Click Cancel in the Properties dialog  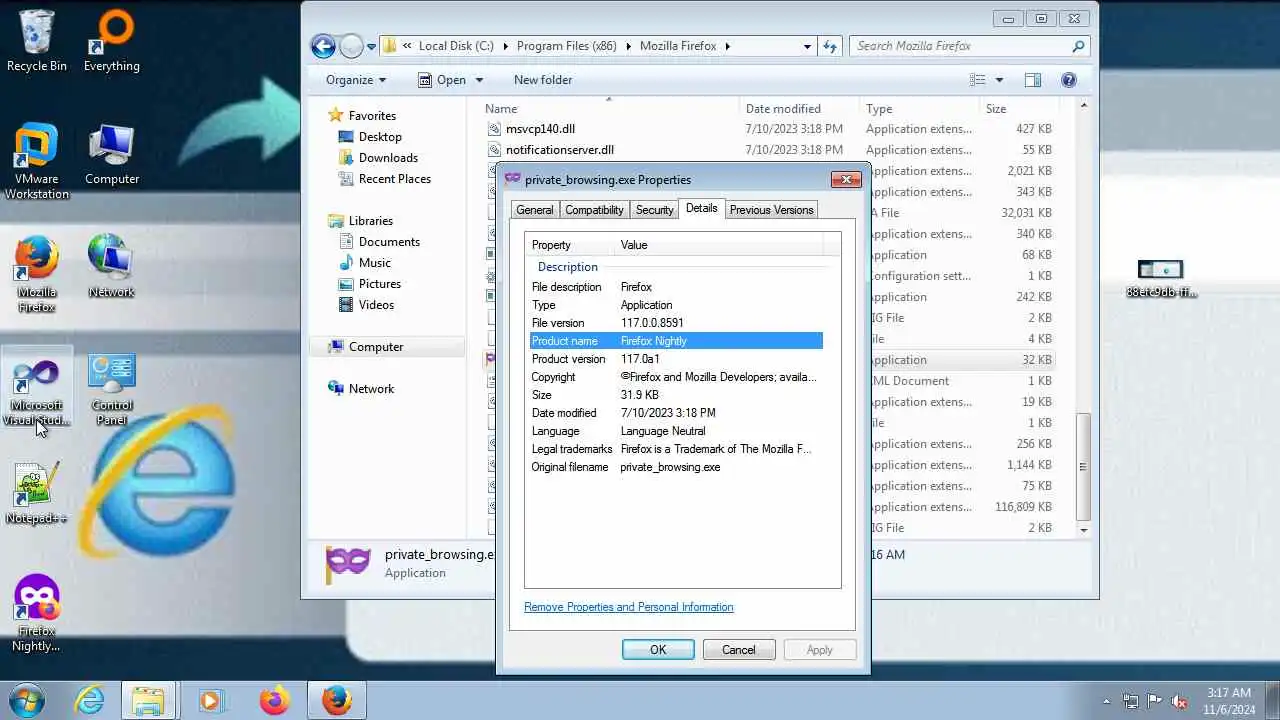pyautogui.click(x=739, y=650)
